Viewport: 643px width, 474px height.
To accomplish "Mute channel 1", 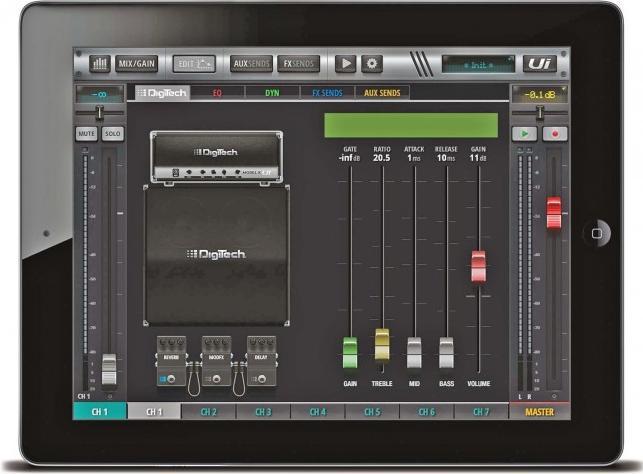I will [87, 134].
